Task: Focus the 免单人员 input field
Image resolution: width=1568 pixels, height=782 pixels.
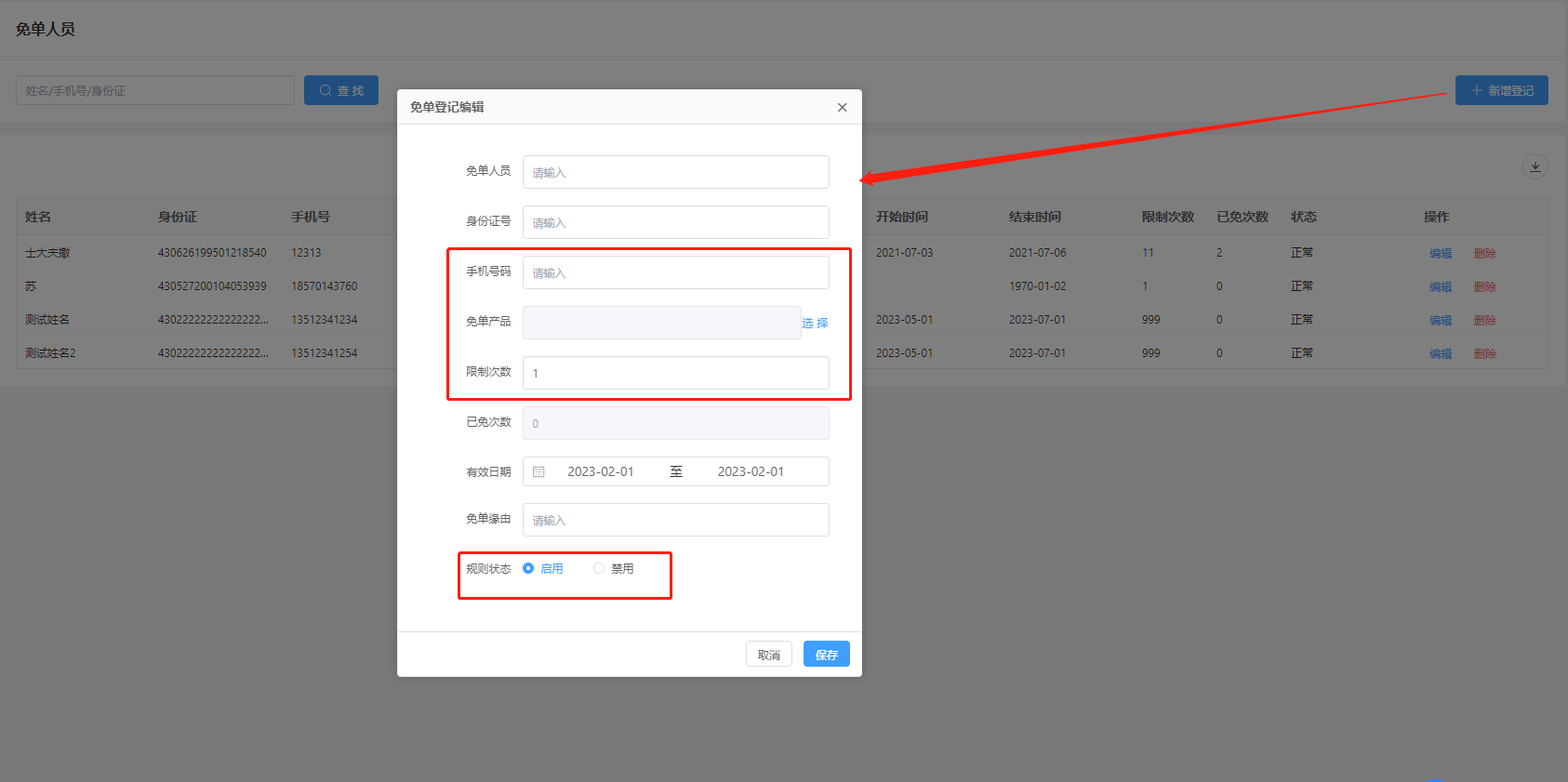Action: [x=675, y=172]
